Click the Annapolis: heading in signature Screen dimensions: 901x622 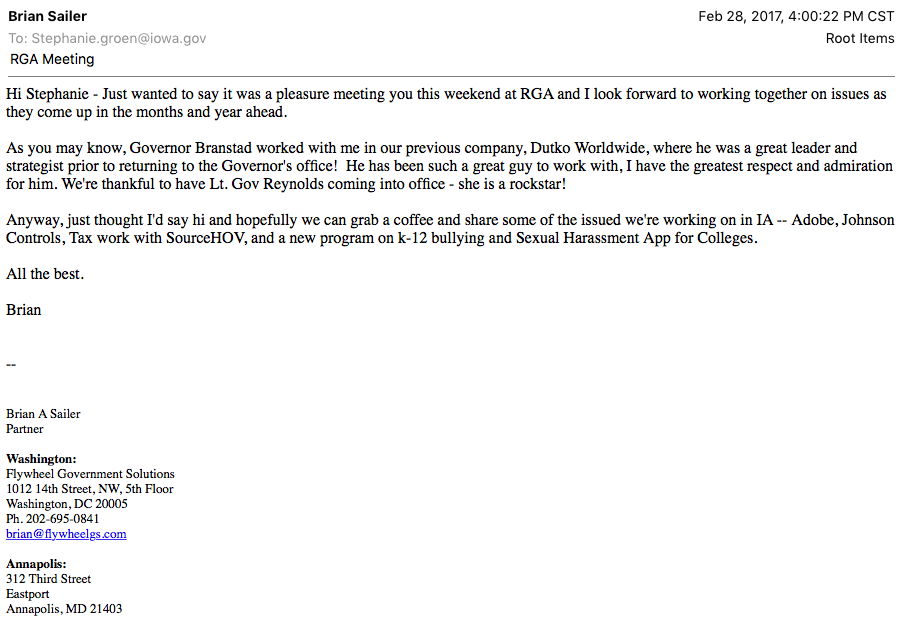36,564
